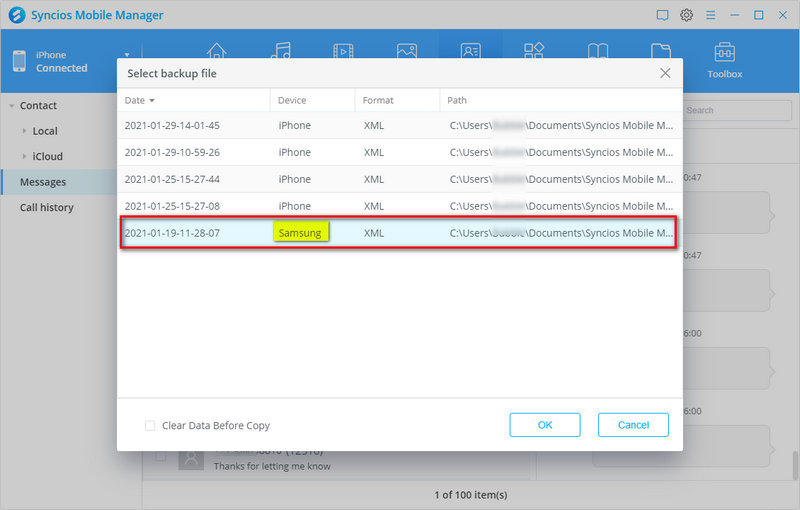Click the Device column header

tap(312, 100)
